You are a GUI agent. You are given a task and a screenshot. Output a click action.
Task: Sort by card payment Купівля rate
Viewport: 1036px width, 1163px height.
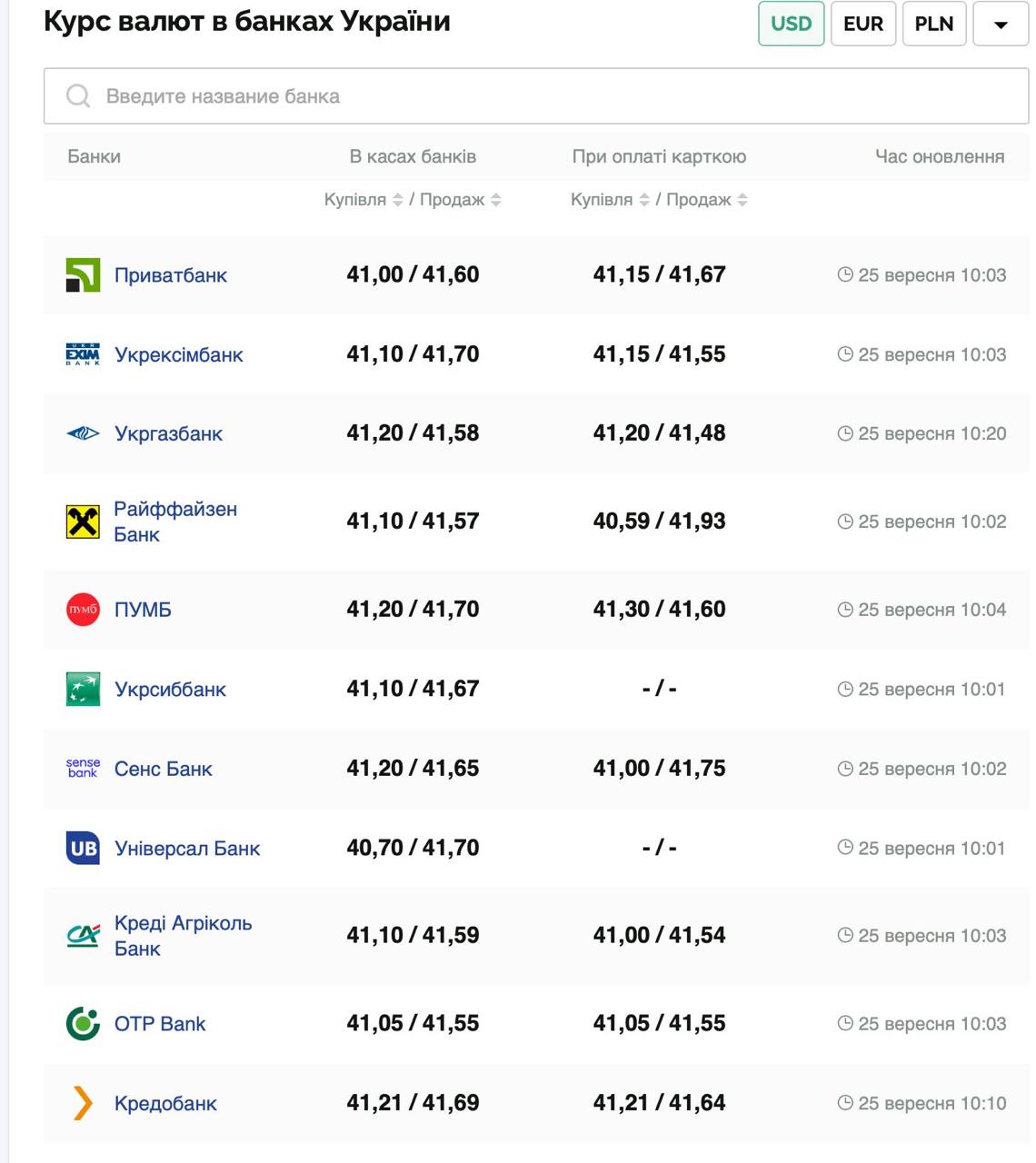644,200
